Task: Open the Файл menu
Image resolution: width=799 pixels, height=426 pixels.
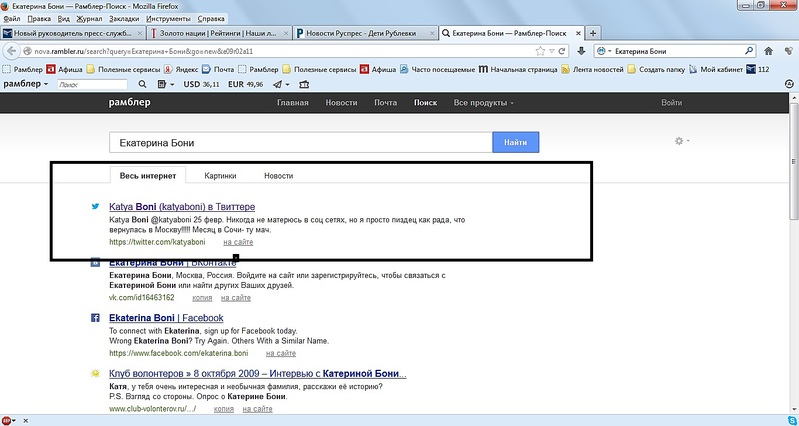Action: 12,19
